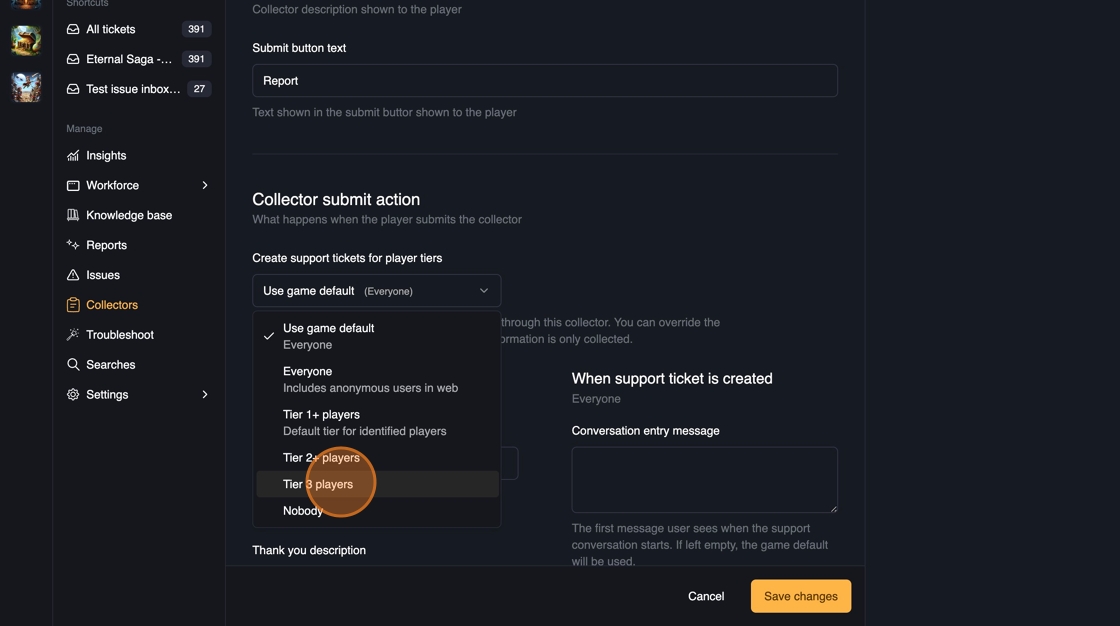Screen dimensions: 1120x626
Task: Click the Reports sparkle icon
Action: click(73, 245)
